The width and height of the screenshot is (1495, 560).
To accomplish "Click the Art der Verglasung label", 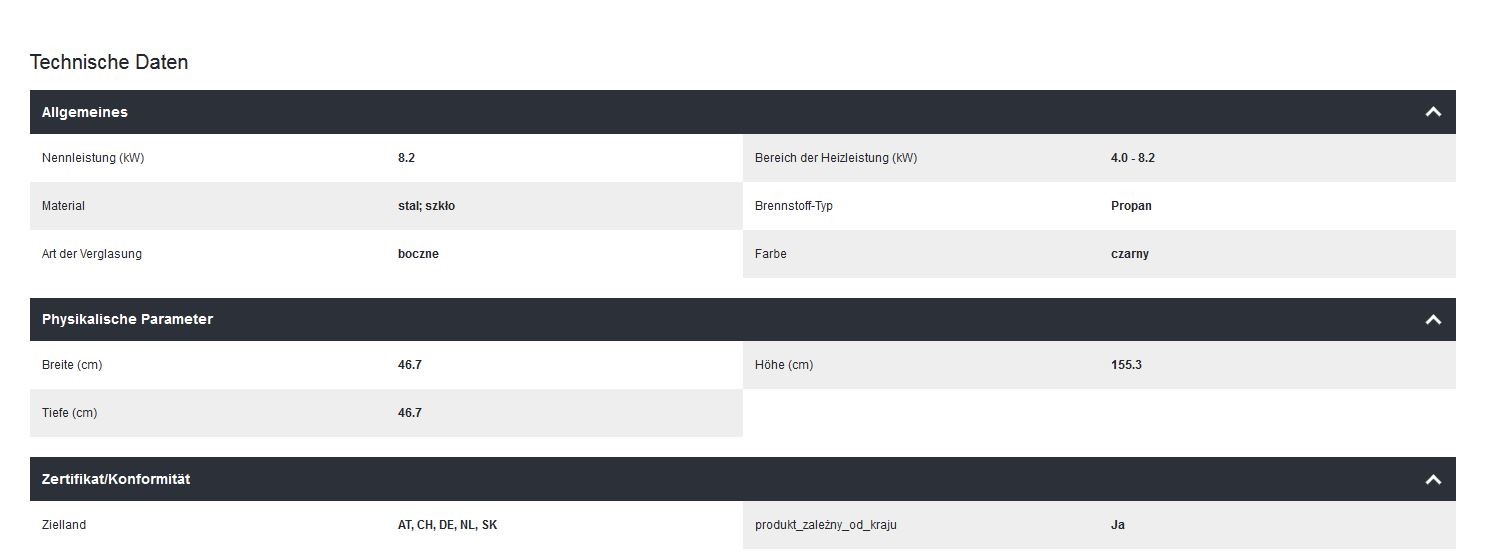I will point(92,254).
